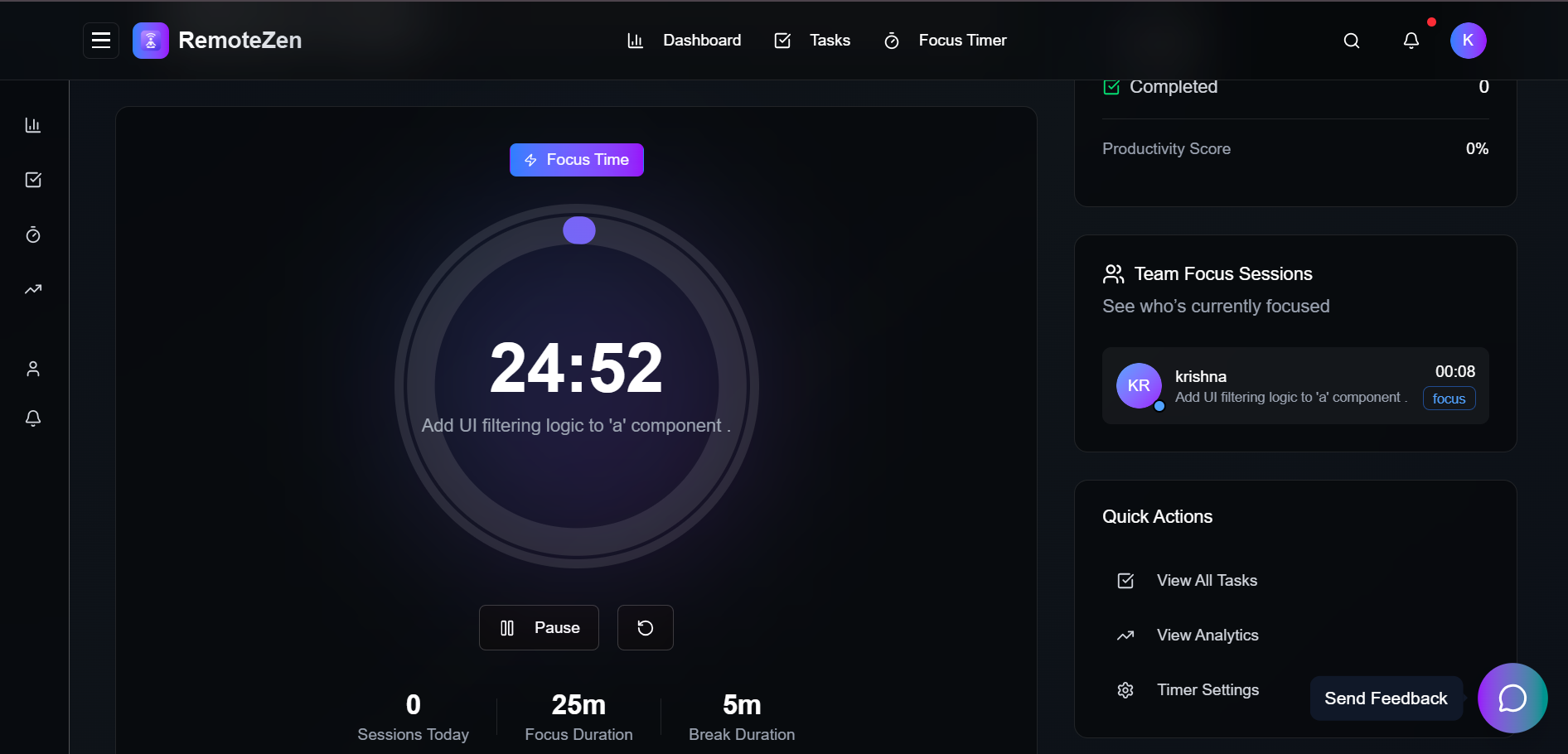Screen dimensions: 1568x754
Task: Open notifications via the top bell icon
Action: (x=1411, y=40)
